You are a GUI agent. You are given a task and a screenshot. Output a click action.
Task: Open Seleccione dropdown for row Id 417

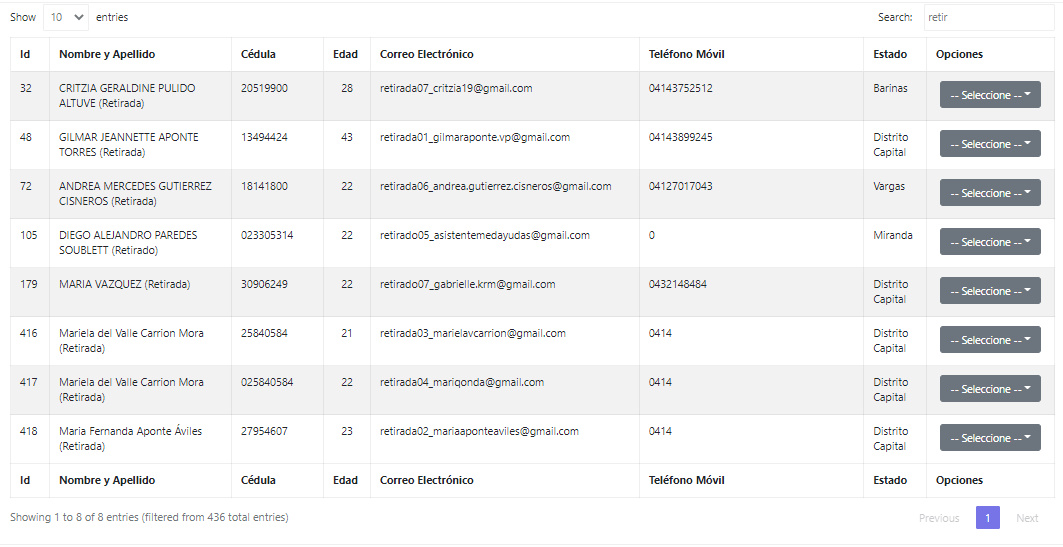tap(990, 388)
